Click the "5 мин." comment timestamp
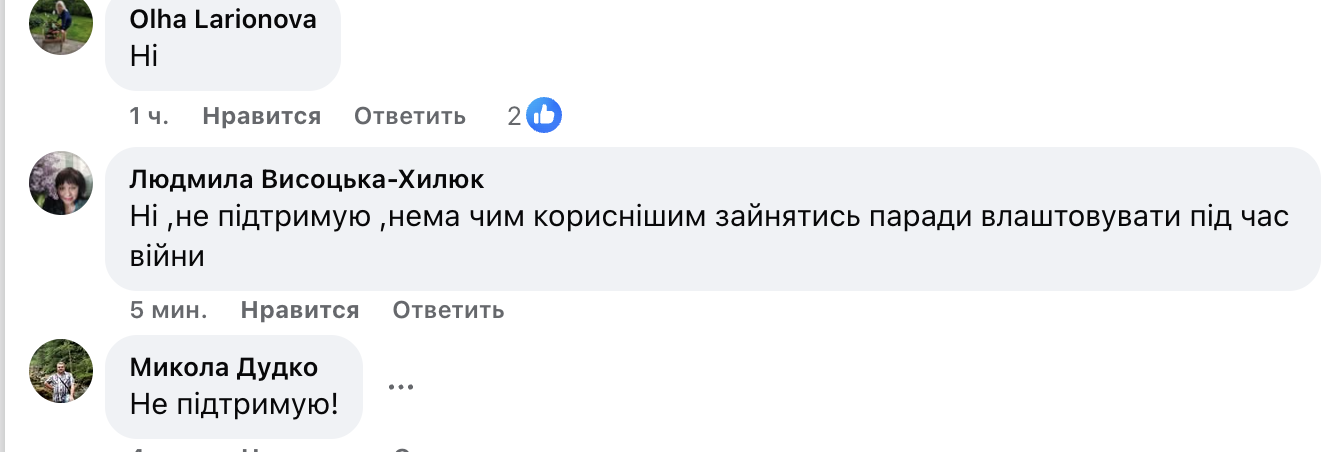1322x452 pixels. click(168, 310)
